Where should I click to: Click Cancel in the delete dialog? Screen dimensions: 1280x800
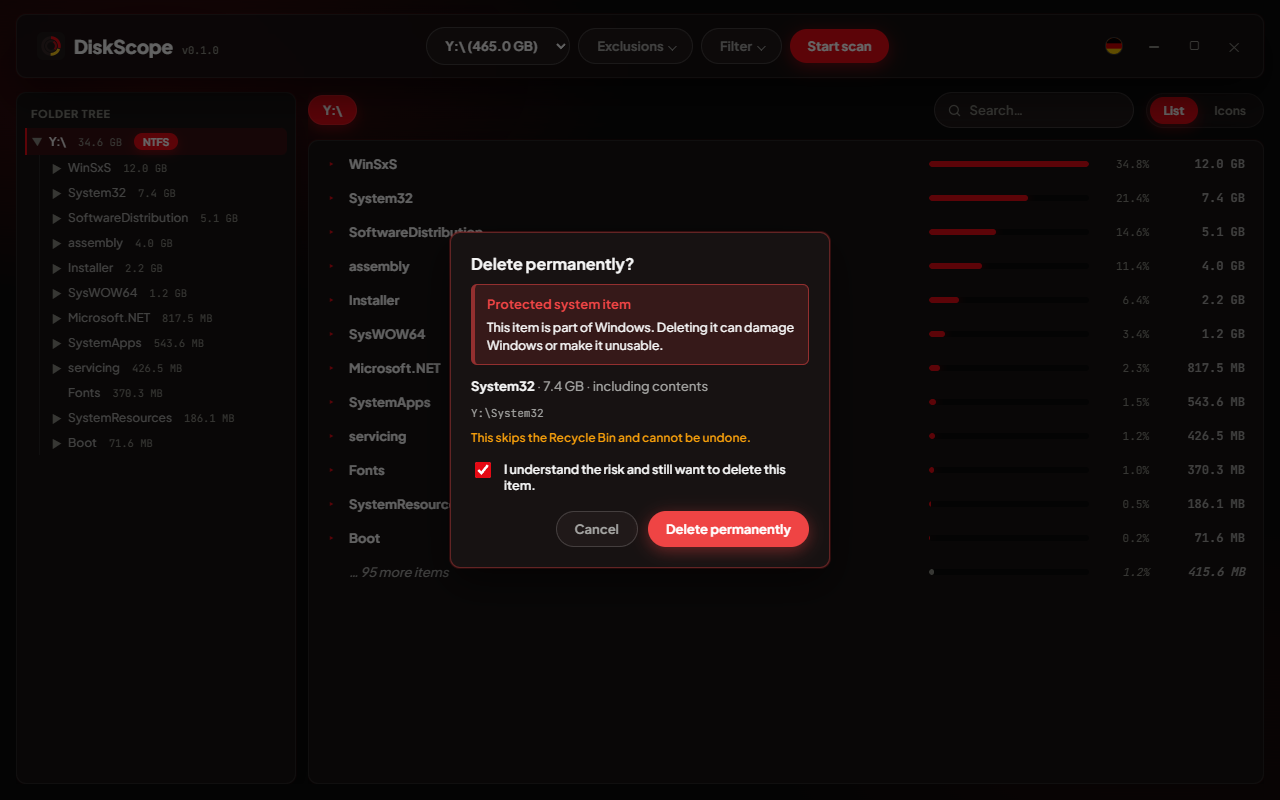[597, 529]
